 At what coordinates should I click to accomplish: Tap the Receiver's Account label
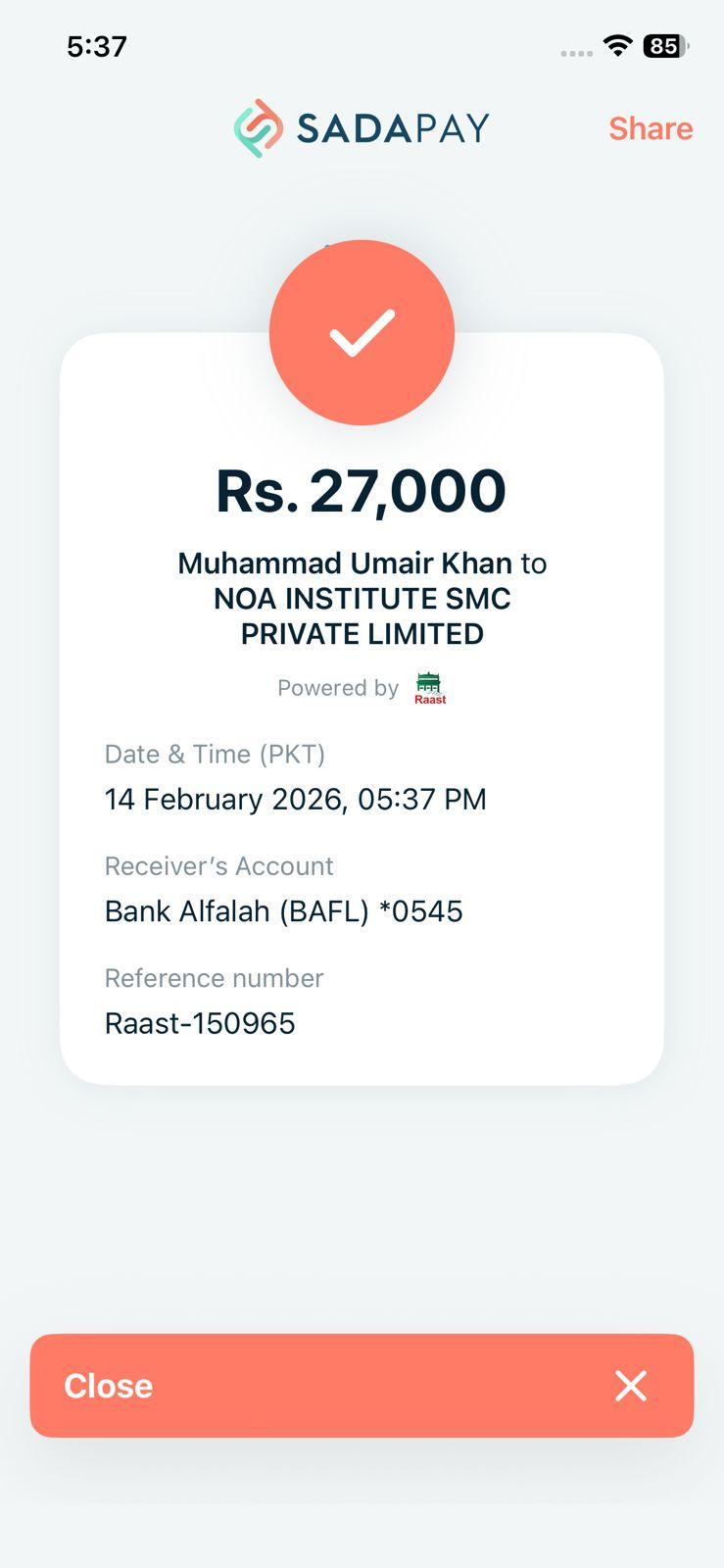(218, 866)
